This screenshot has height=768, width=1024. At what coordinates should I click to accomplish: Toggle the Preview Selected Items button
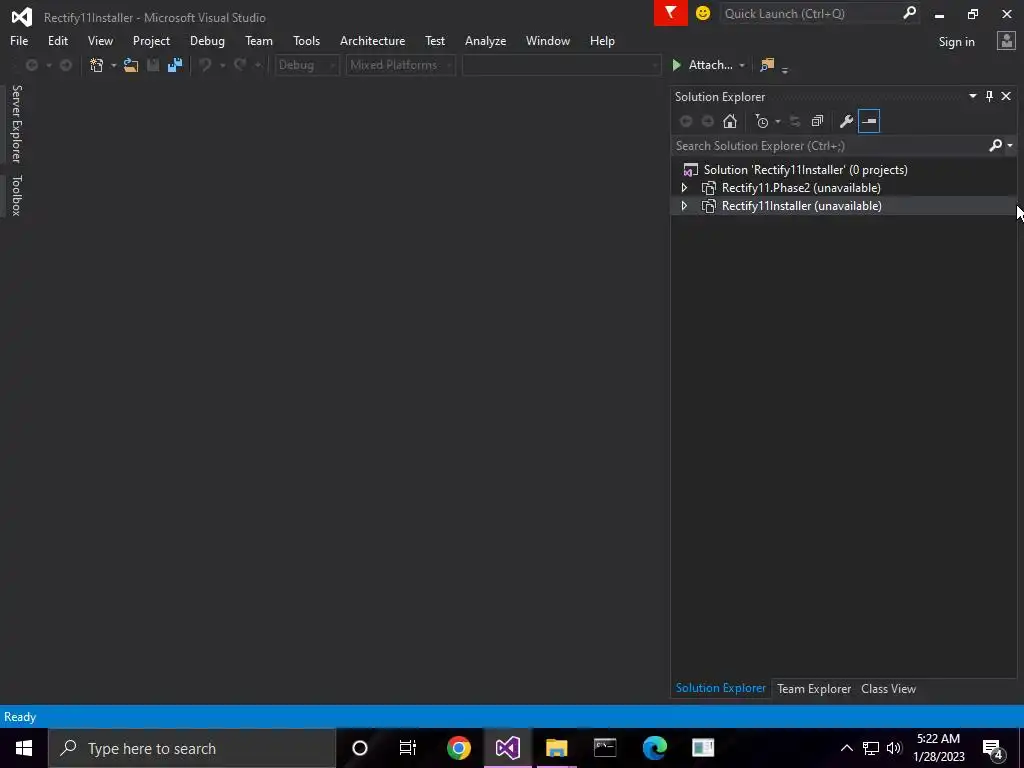[x=869, y=121]
